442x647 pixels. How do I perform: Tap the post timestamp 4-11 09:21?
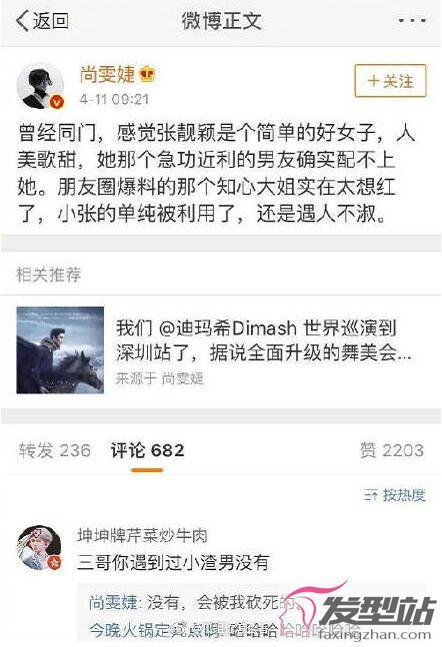tap(114, 99)
